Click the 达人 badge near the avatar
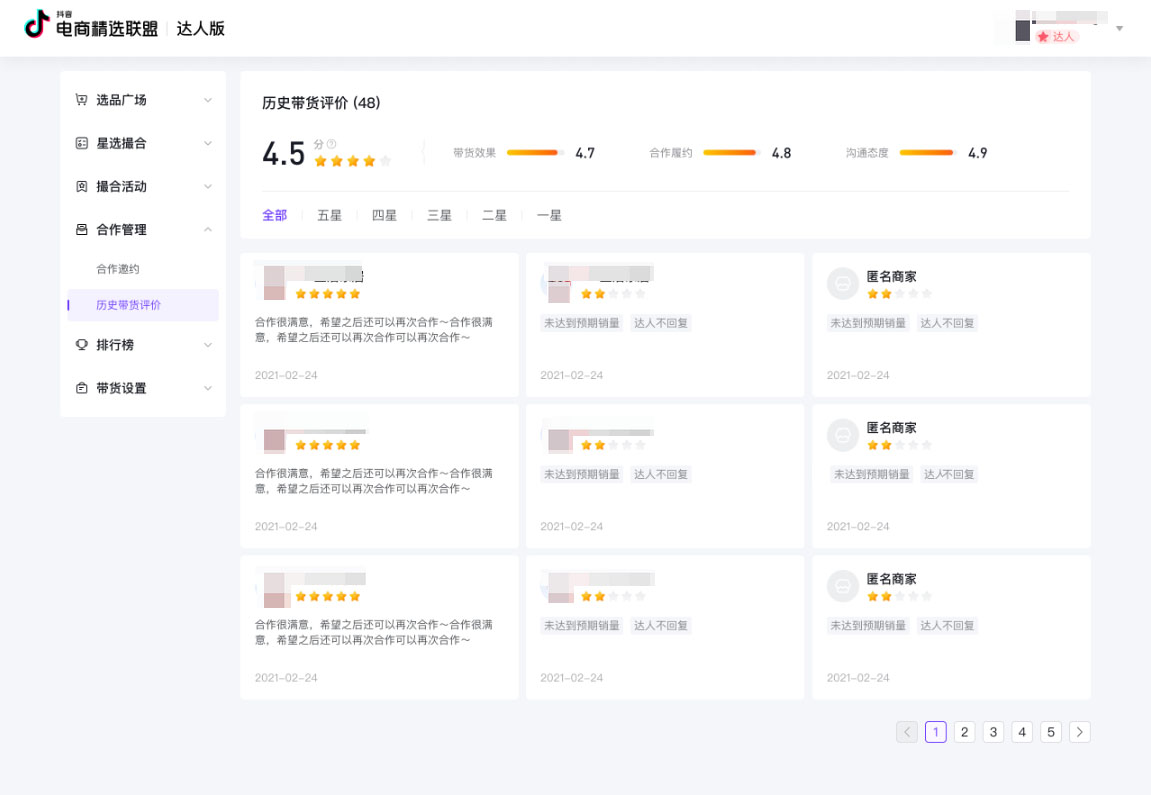The width and height of the screenshot is (1151, 795). coord(1055,37)
